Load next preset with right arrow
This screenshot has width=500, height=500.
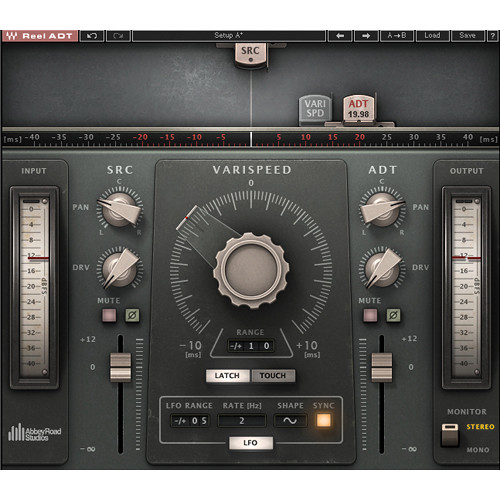(x=366, y=36)
